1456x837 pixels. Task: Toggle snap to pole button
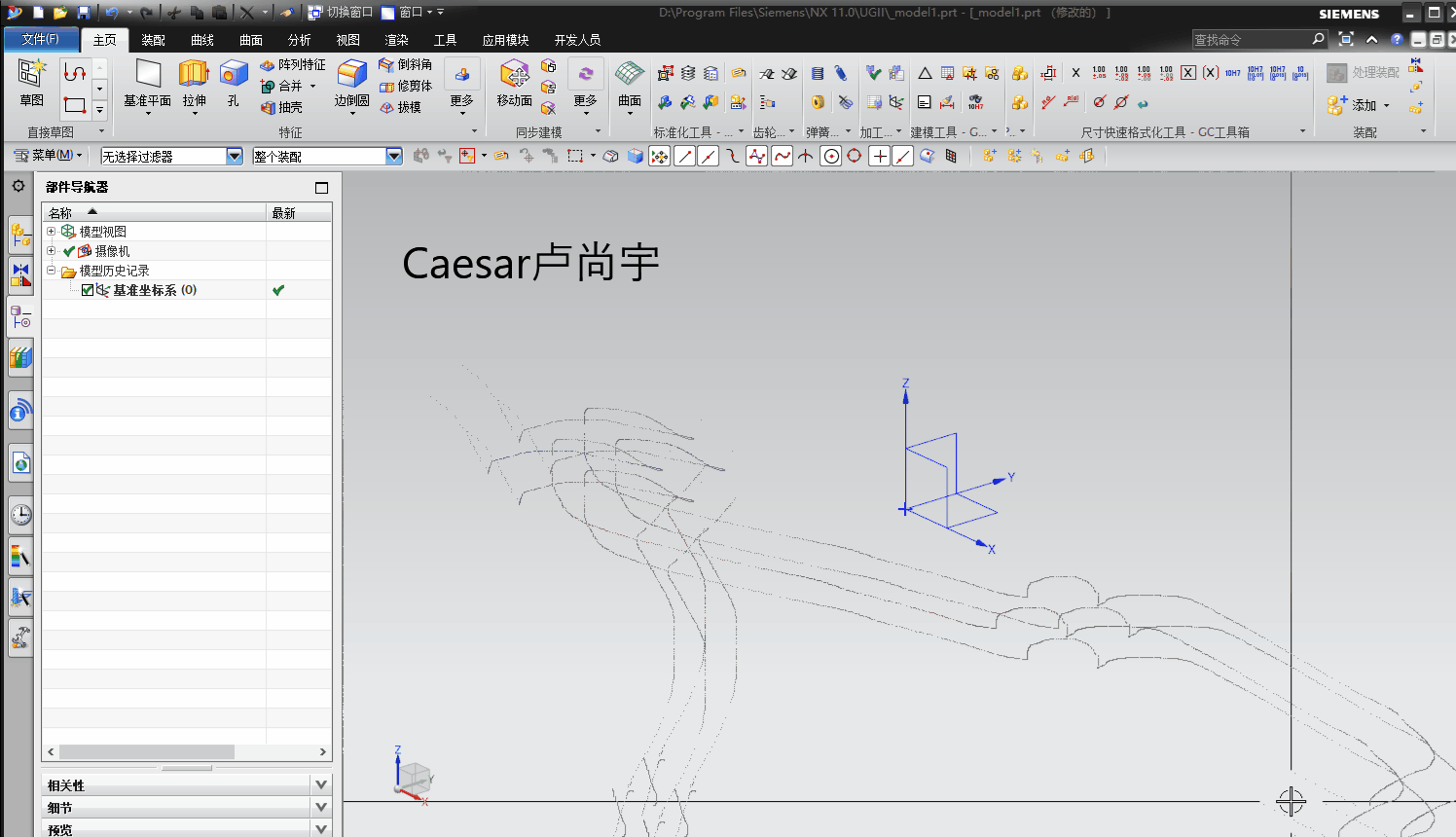coord(757,156)
